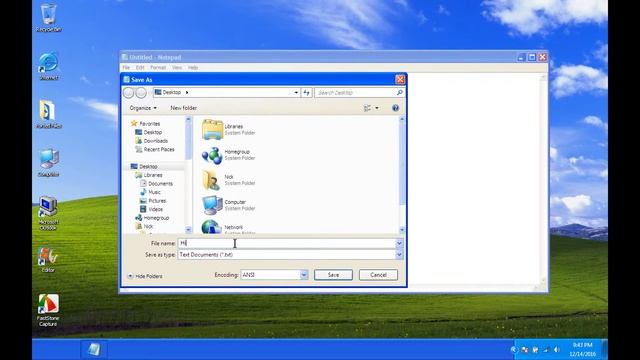Click the refresh icon beside the address bar
Screen dimensions: 640x360
pos(307,93)
